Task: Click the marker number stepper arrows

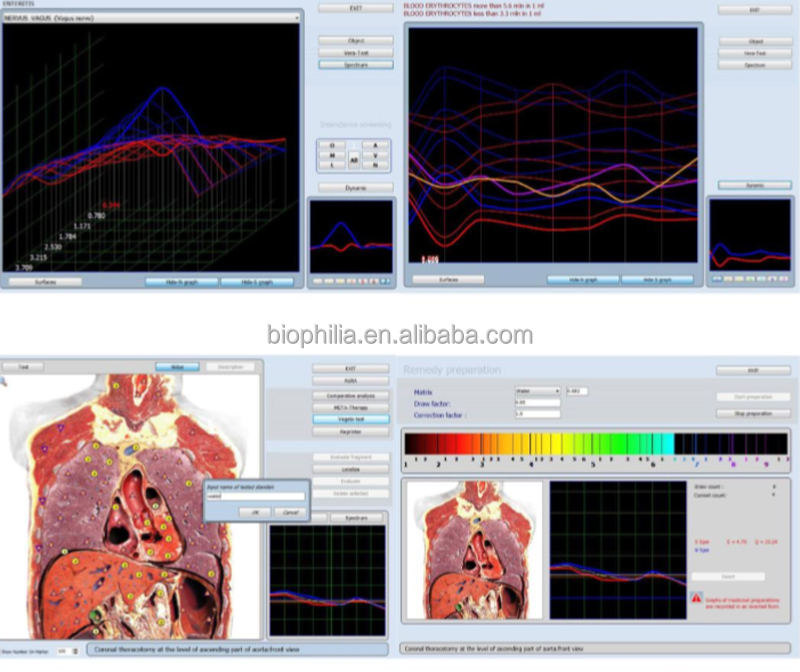Action: pyautogui.click(x=76, y=652)
